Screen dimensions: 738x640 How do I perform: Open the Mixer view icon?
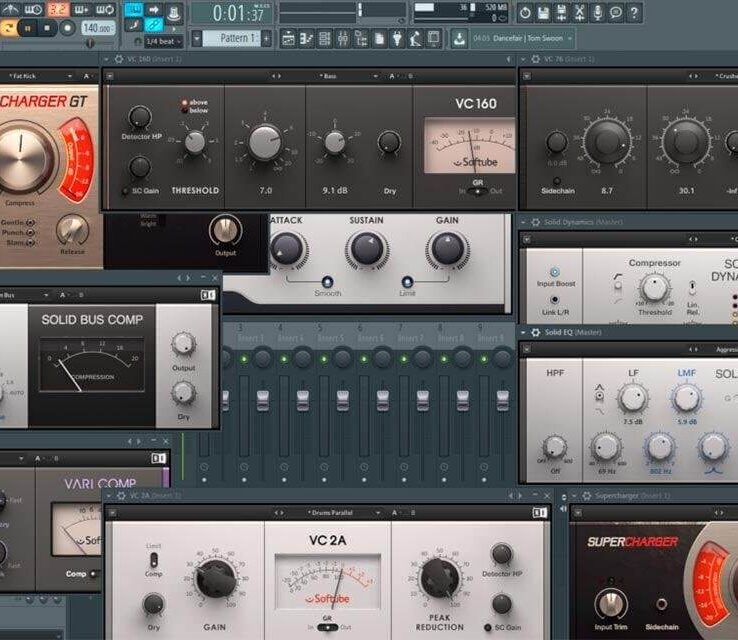[343, 39]
